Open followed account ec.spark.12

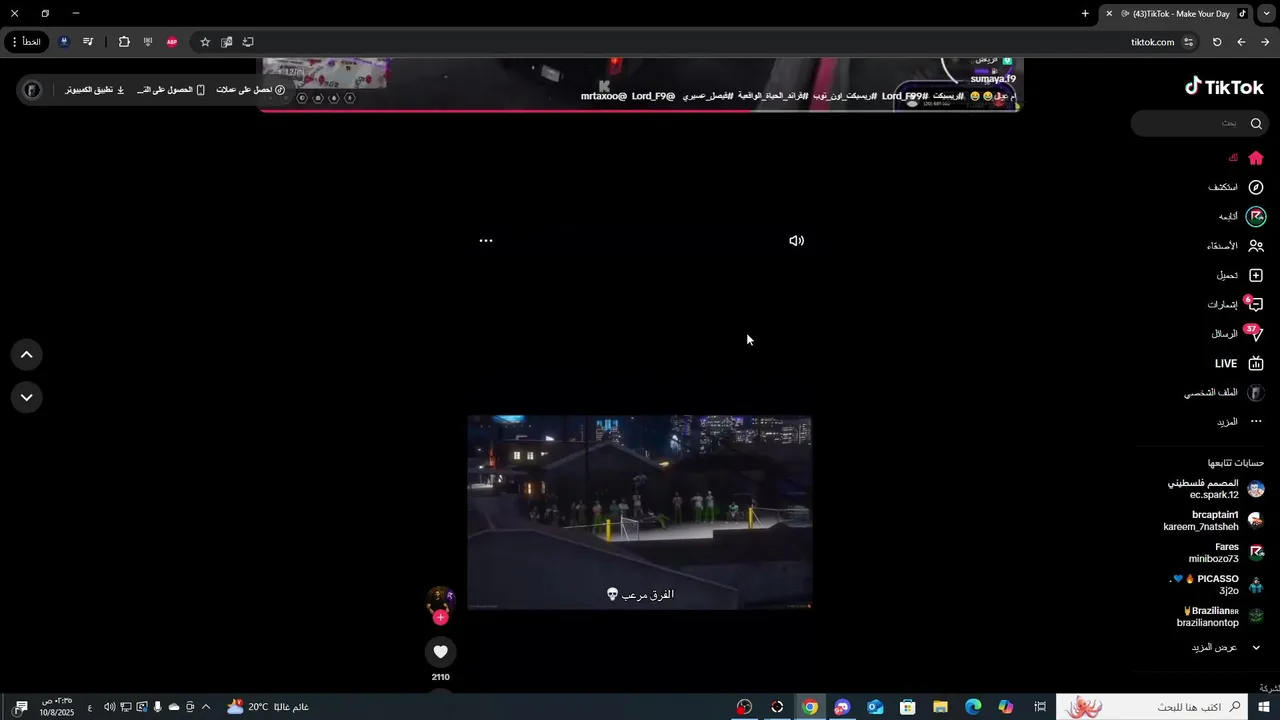tap(1215, 489)
